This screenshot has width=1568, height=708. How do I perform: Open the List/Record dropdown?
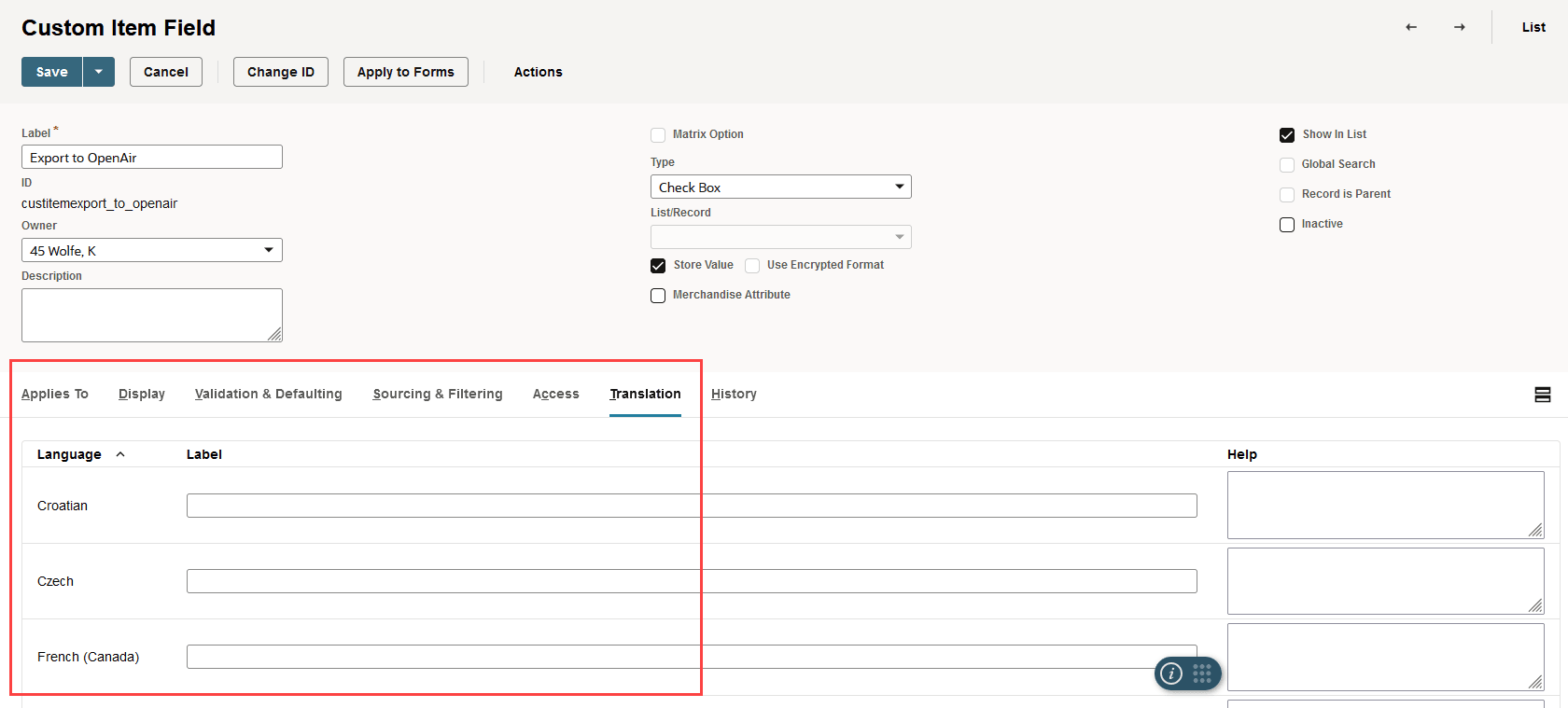tap(781, 237)
